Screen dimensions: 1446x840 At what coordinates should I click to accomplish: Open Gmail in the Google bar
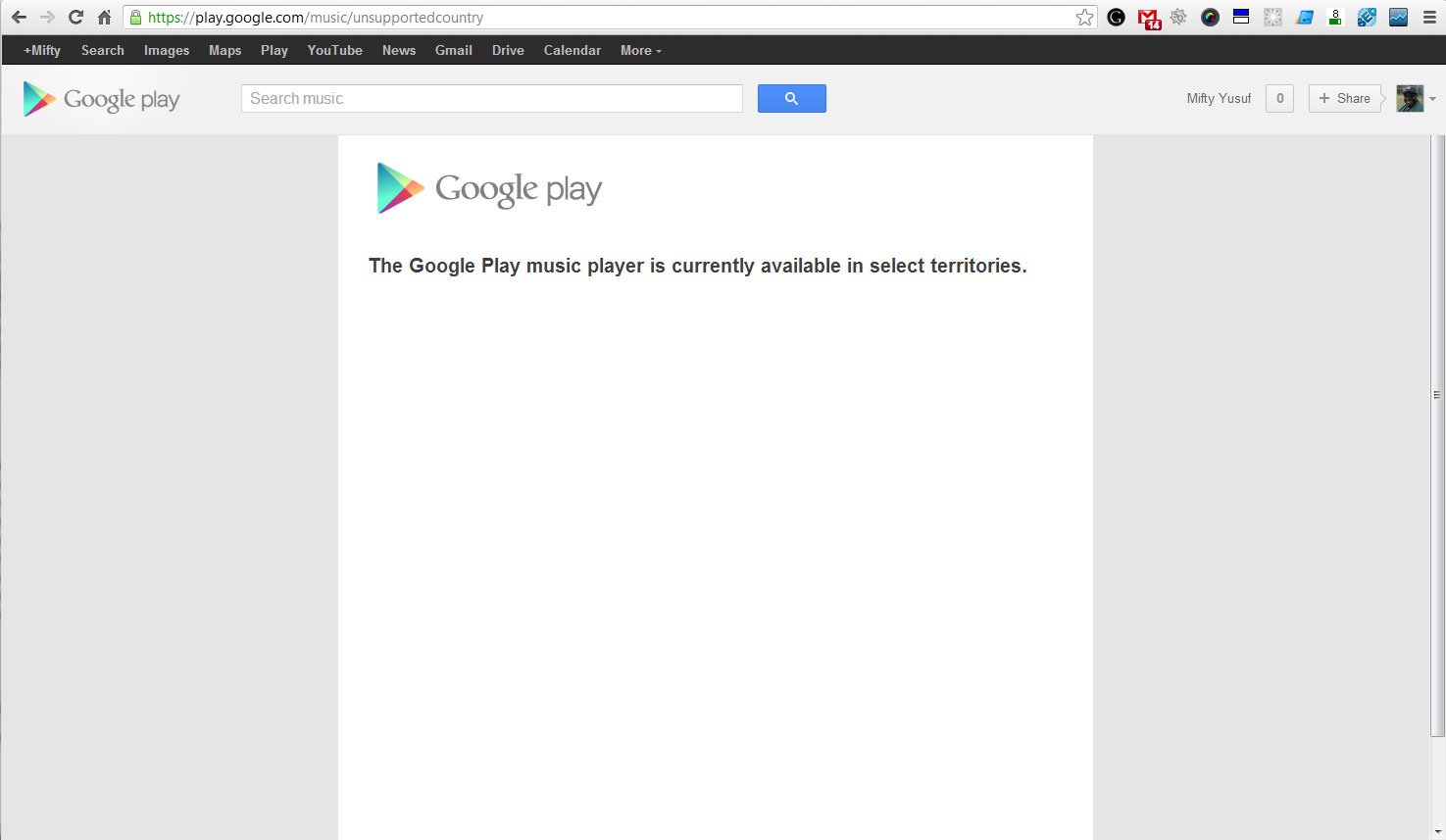[454, 50]
